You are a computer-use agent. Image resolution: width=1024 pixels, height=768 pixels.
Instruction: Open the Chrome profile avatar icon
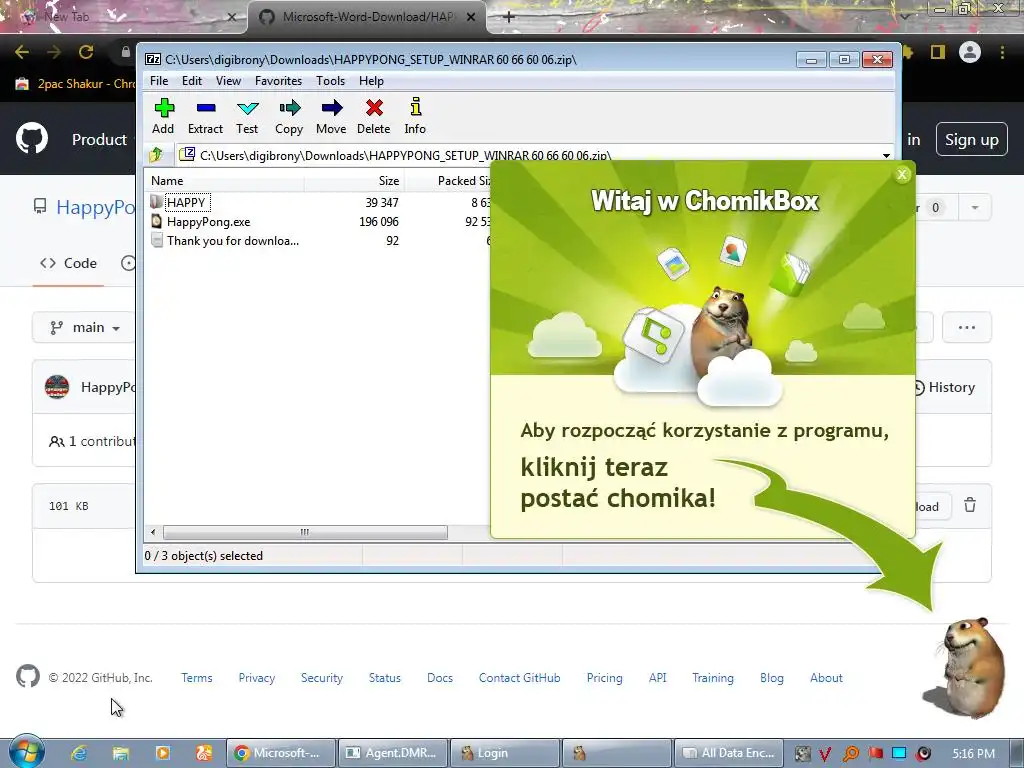click(x=969, y=52)
